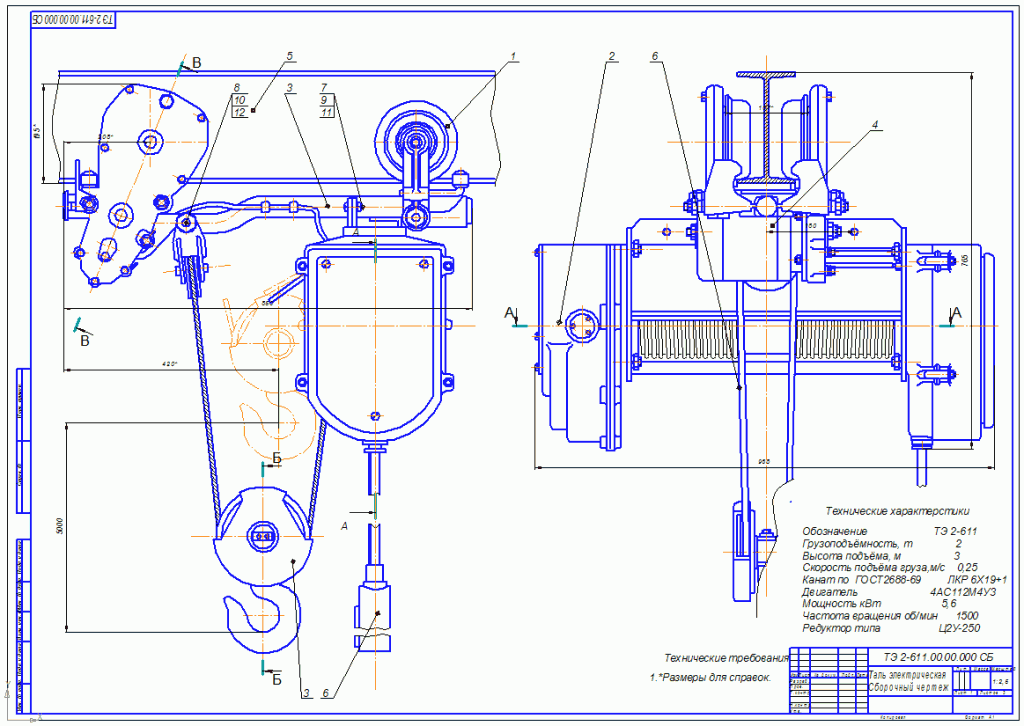1024x726 pixels.
Task: Click the "Обозначение" specification label
Action: tap(835, 531)
